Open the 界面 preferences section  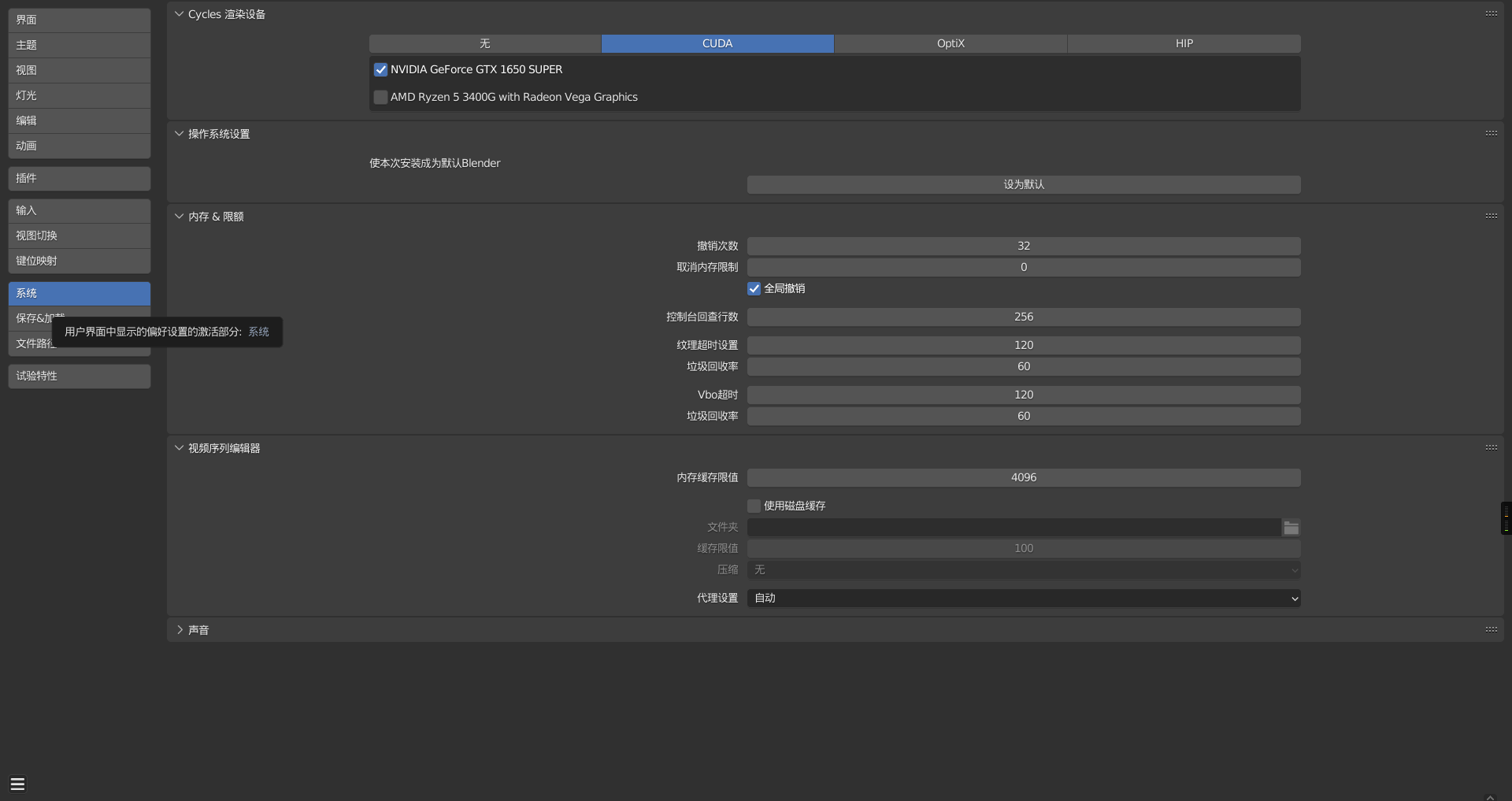(80, 20)
